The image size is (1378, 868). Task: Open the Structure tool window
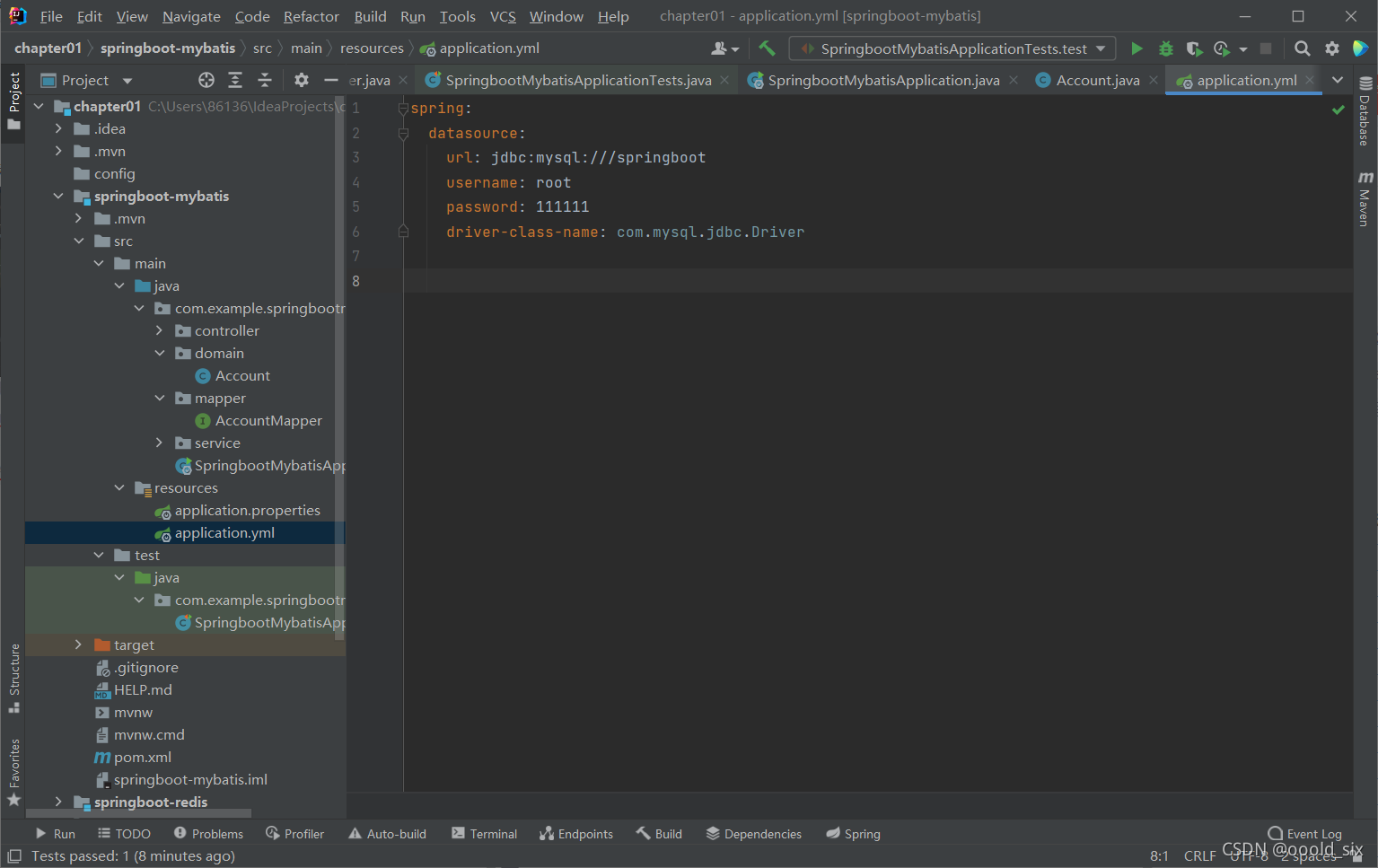click(13, 678)
